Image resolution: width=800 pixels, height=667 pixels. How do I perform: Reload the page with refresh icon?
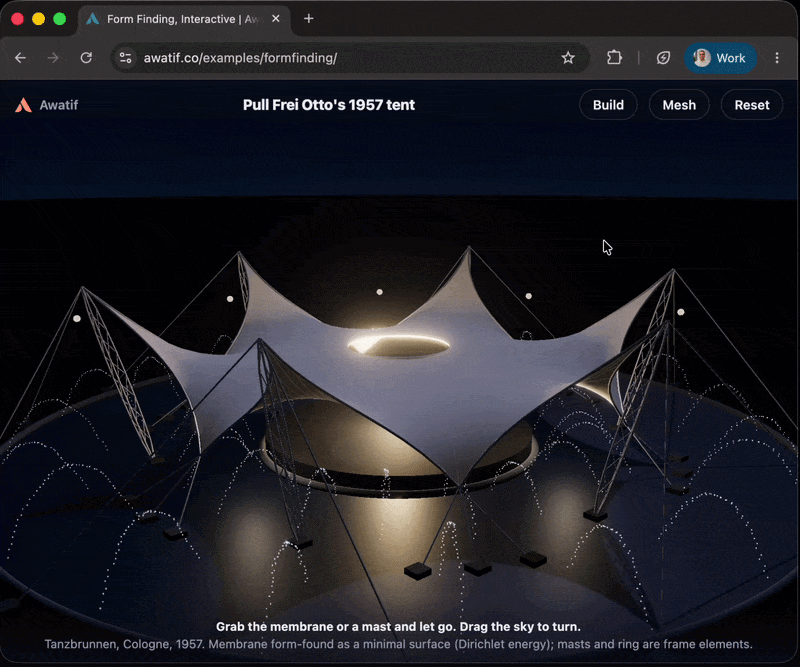click(x=86, y=58)
